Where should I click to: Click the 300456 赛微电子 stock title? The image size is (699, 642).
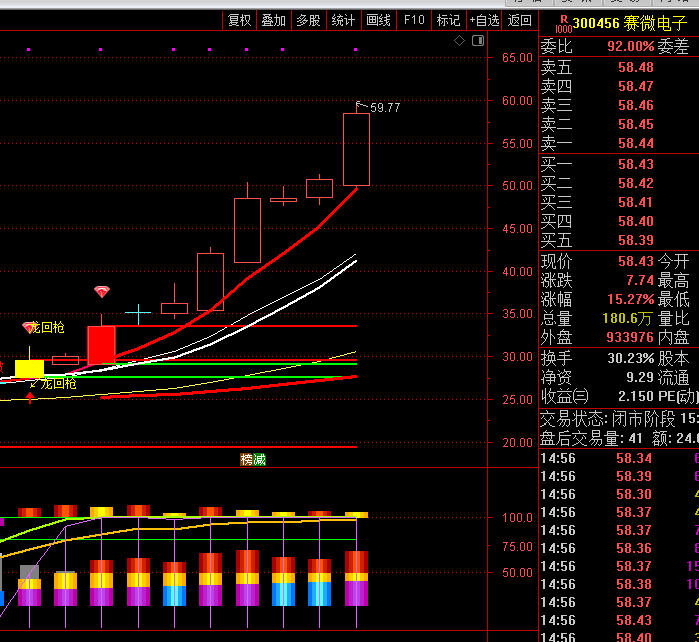pos(629,22)
